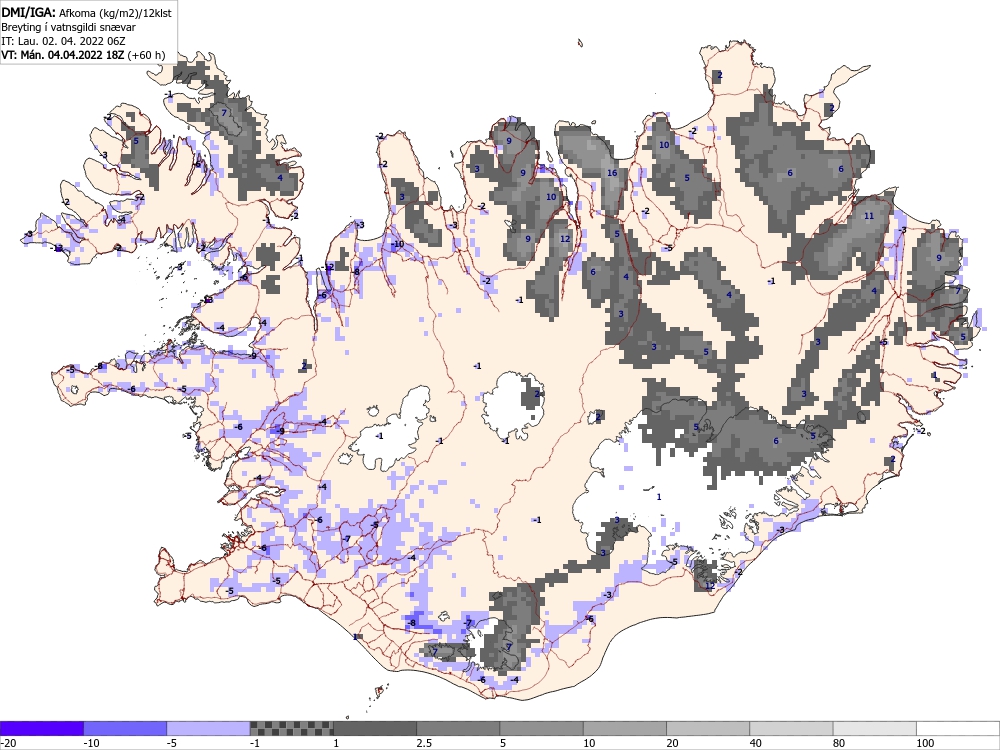Click the darkest purple -20 to -10 legend swatch
The height and width of the screenshot is (750, 1000).
[x=42, y=729]
